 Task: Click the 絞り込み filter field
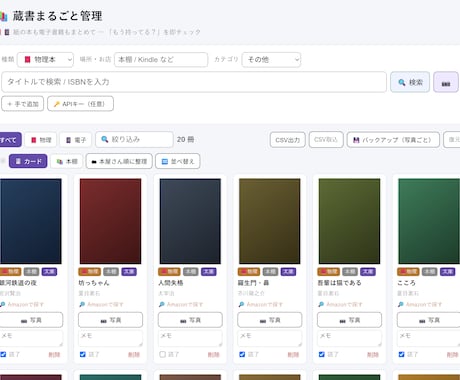point(134,139)
